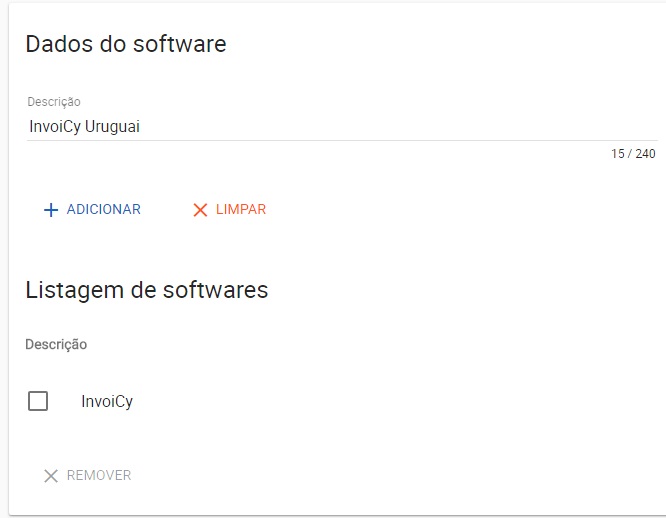
Task: Click the Listagem de softwares heading
Action: pyautogui.click(x=147, y=290)
